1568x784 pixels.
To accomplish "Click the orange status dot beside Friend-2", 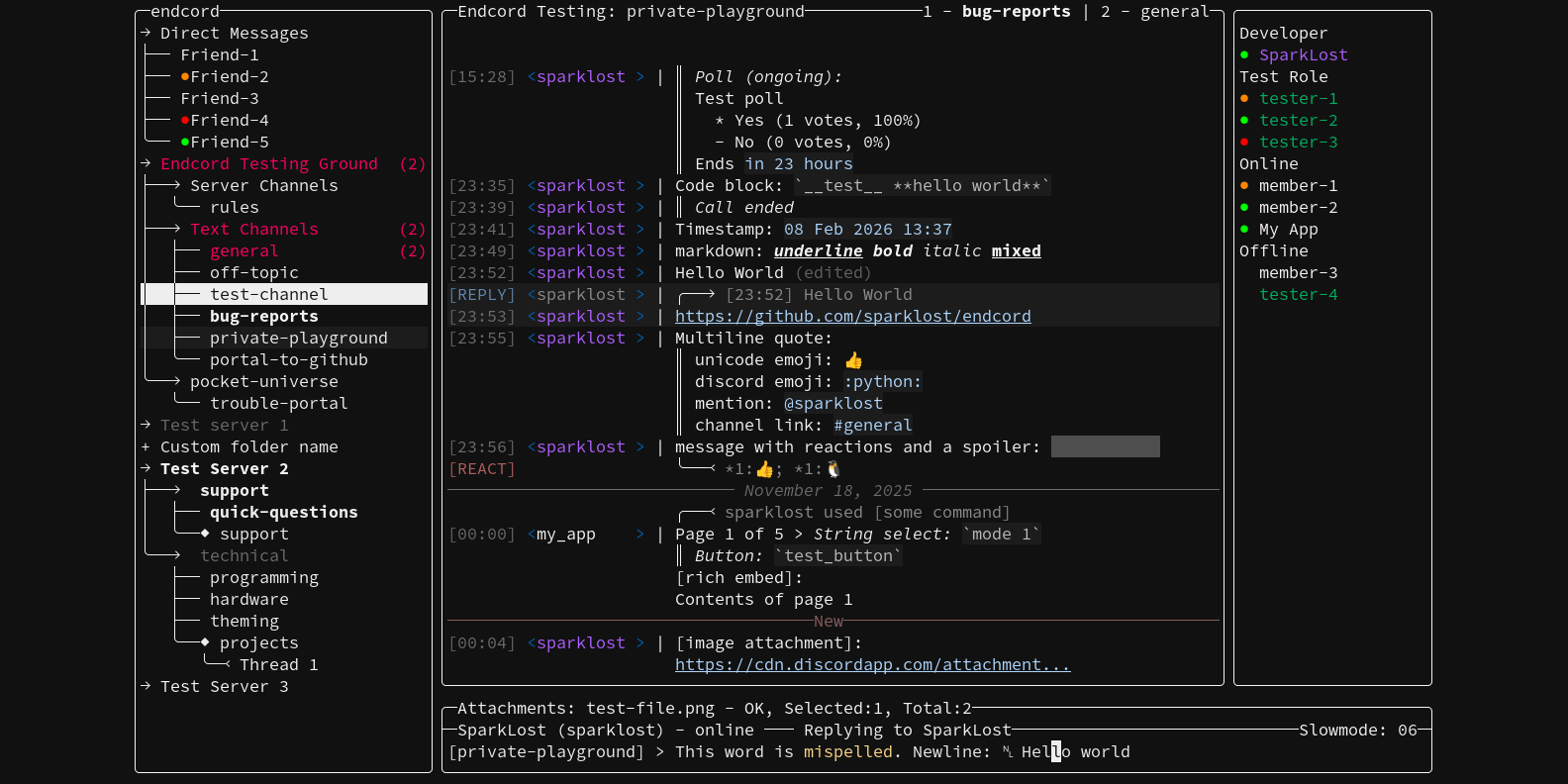I will (x=185, y=77).
